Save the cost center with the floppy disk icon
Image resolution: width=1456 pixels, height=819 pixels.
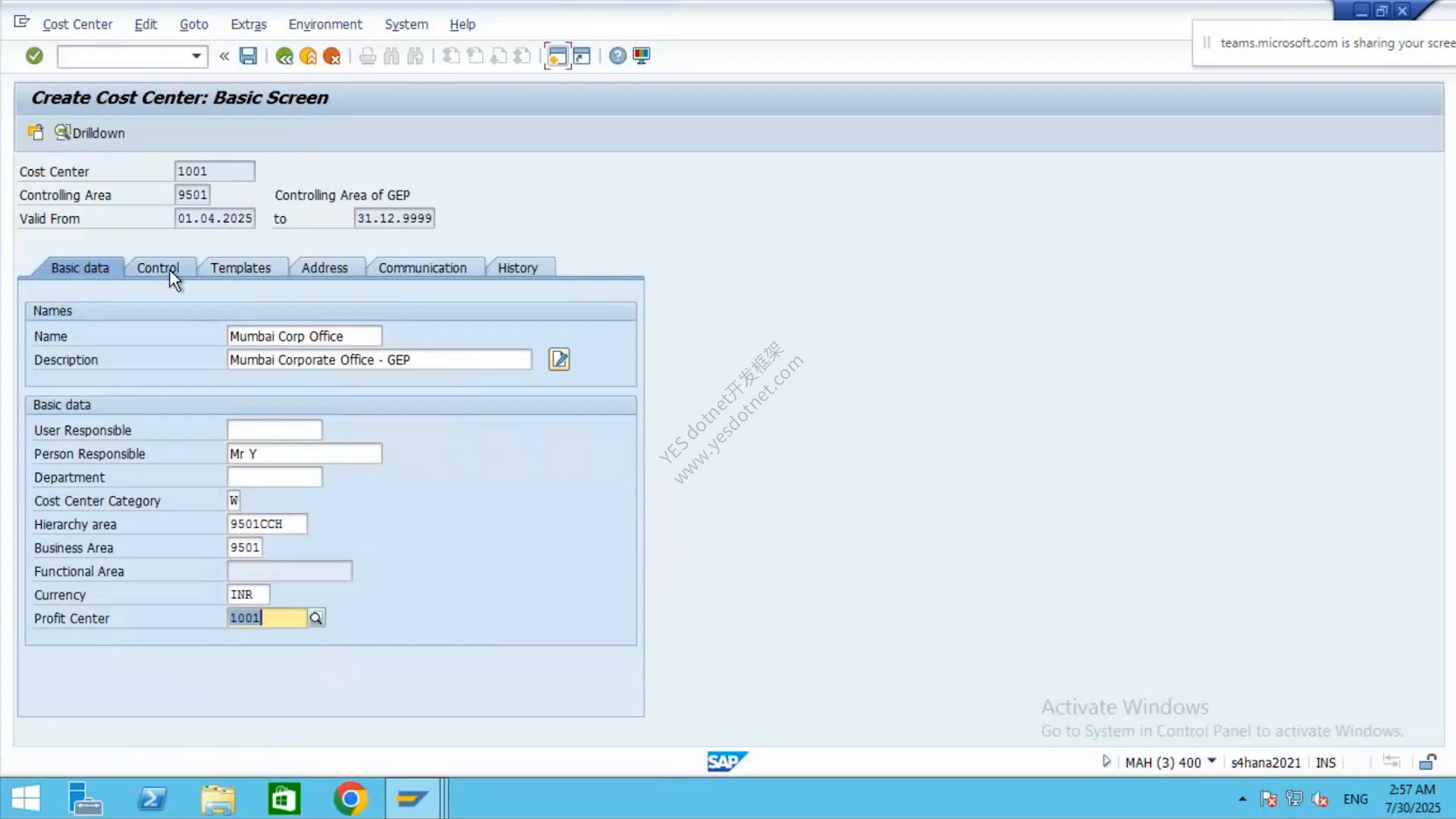[248, 55]
